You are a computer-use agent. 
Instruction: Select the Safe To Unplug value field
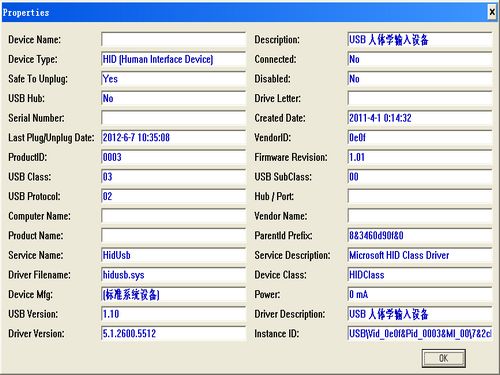pos(173,79)
